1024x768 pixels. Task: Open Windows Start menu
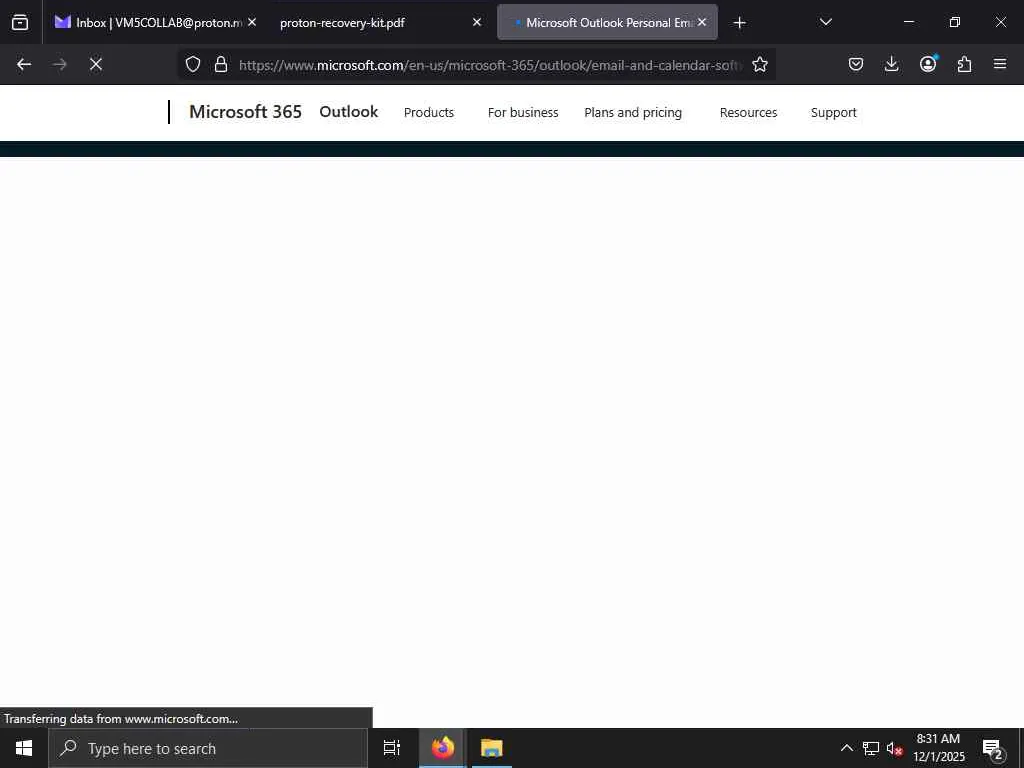coord(24,748)
